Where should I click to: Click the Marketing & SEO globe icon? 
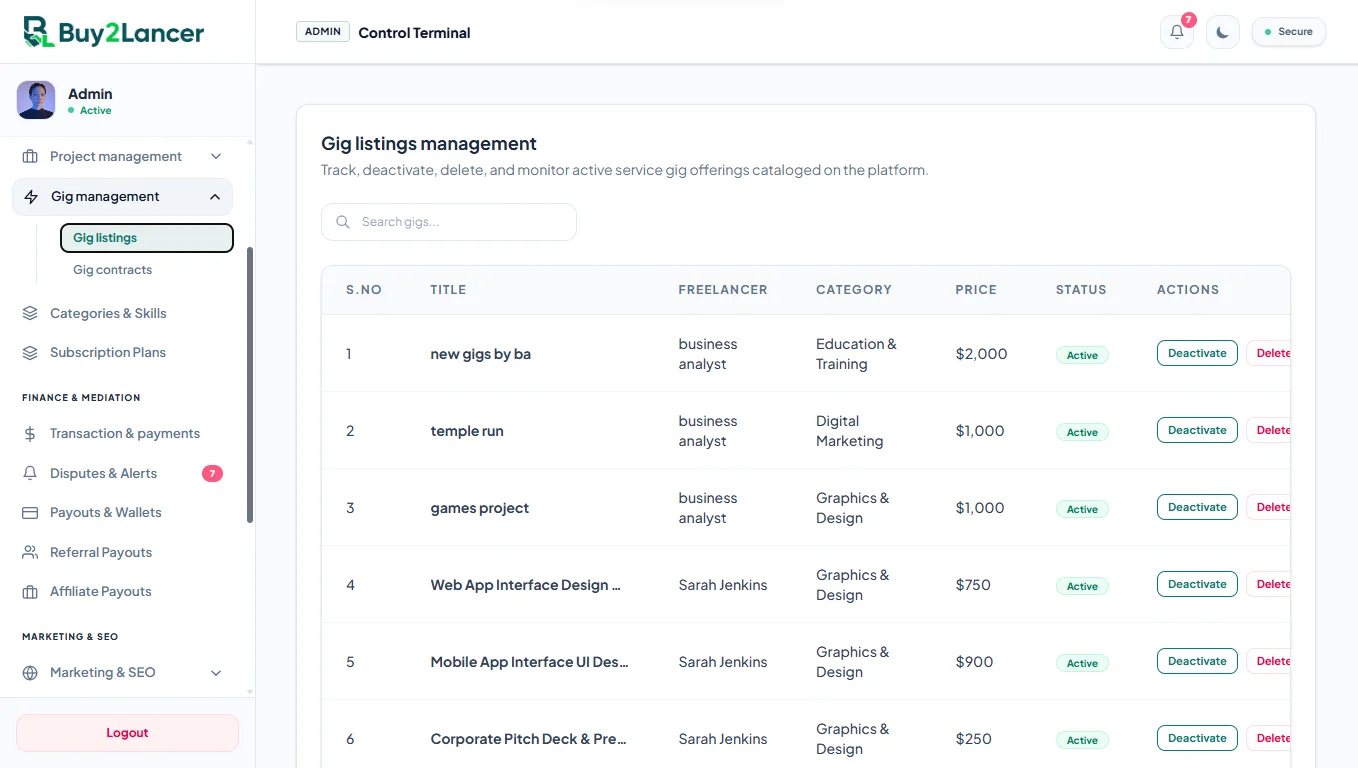30,673
